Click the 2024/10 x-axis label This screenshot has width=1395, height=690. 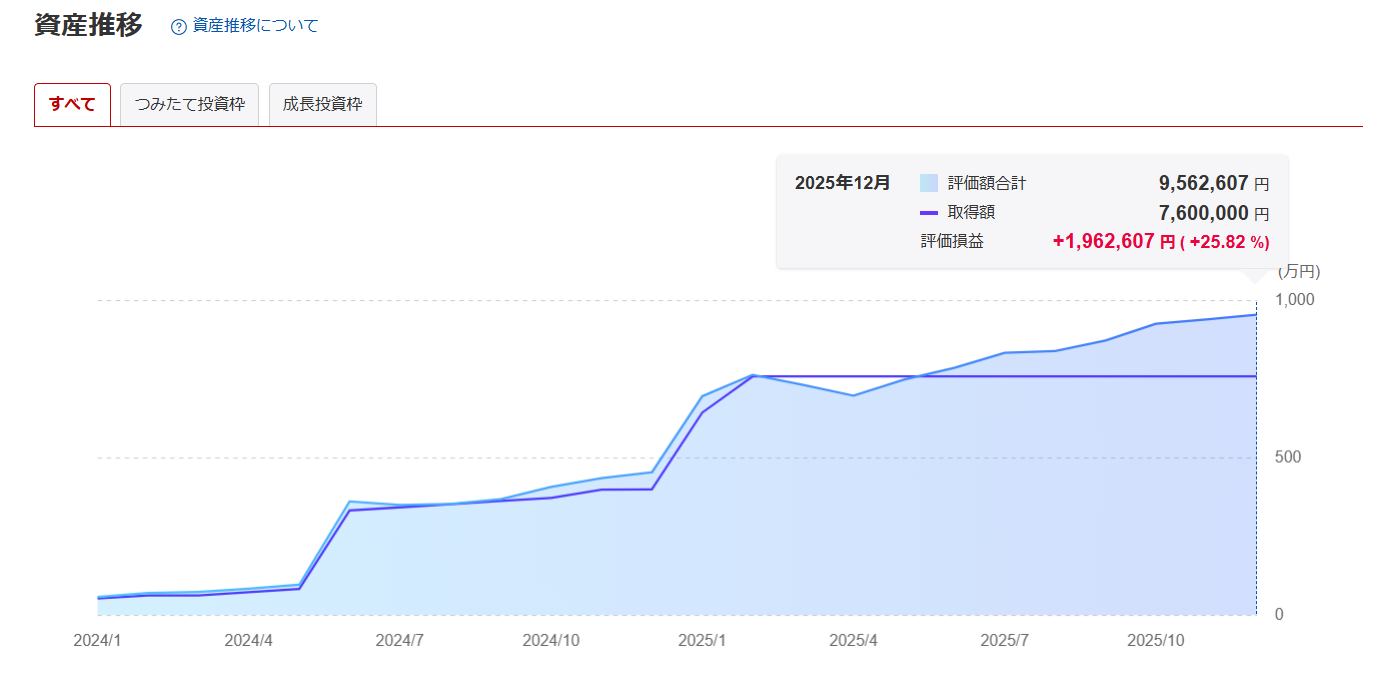pos(551,640)
